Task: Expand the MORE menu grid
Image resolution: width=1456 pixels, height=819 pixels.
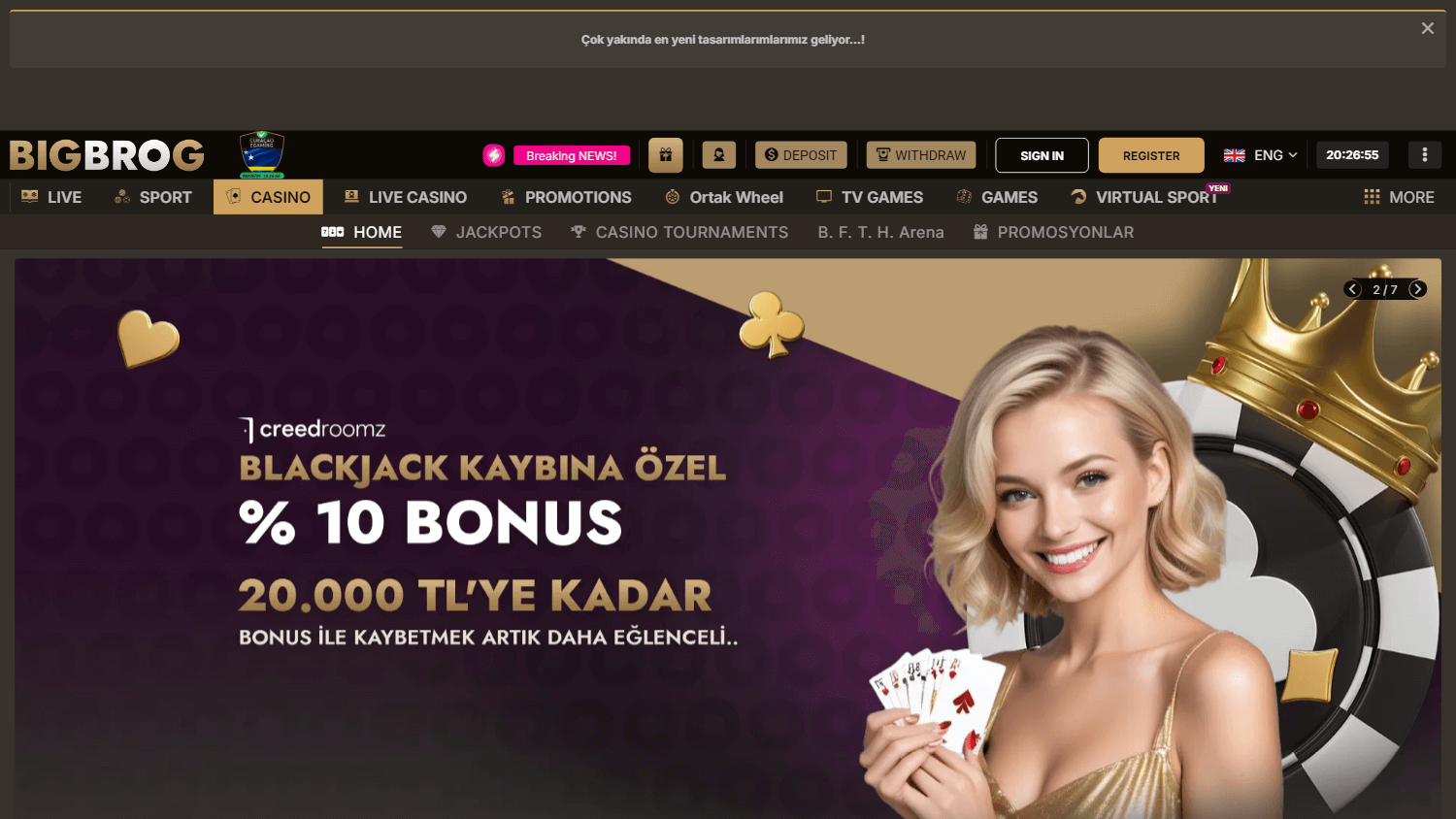Action: click(1399, 197)
